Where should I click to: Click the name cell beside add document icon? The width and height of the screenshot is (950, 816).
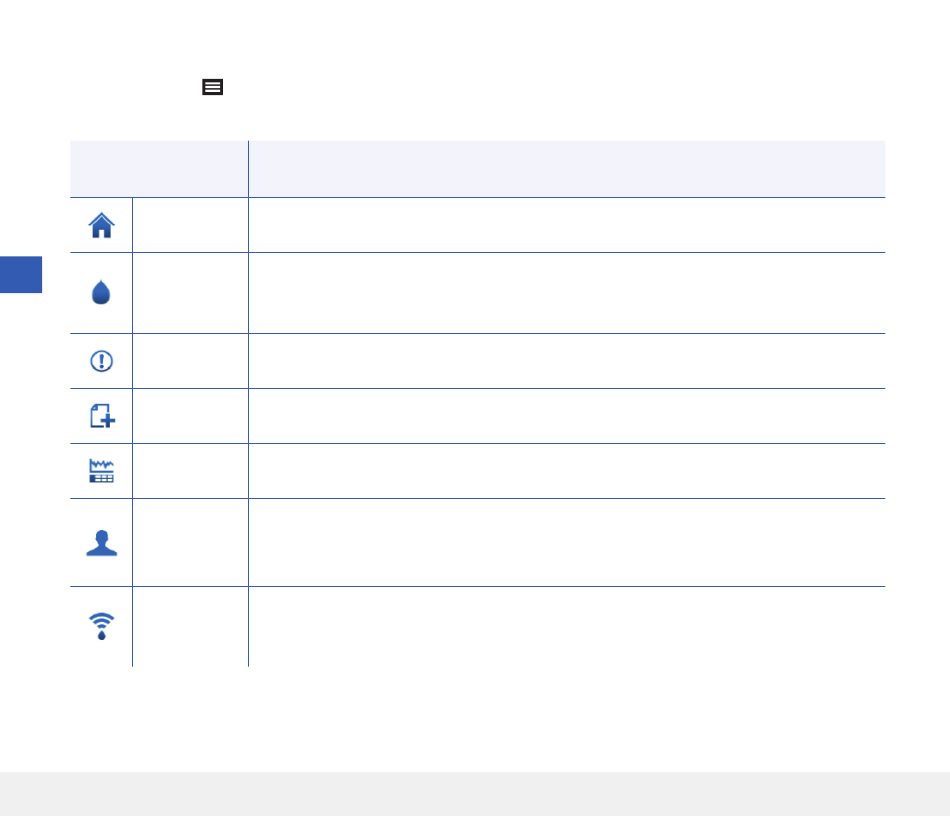190,416
